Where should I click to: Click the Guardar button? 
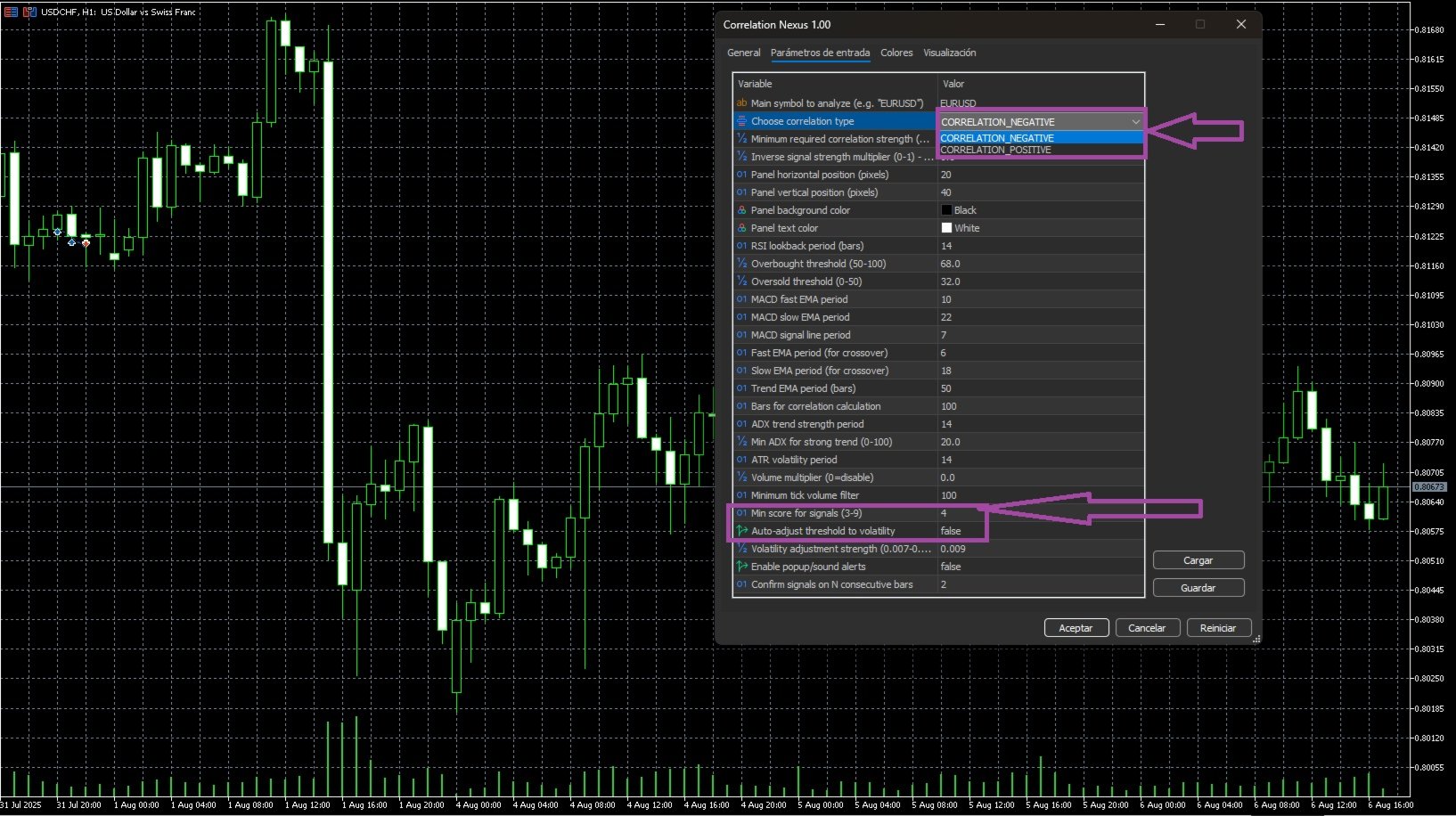(1198, 588)
